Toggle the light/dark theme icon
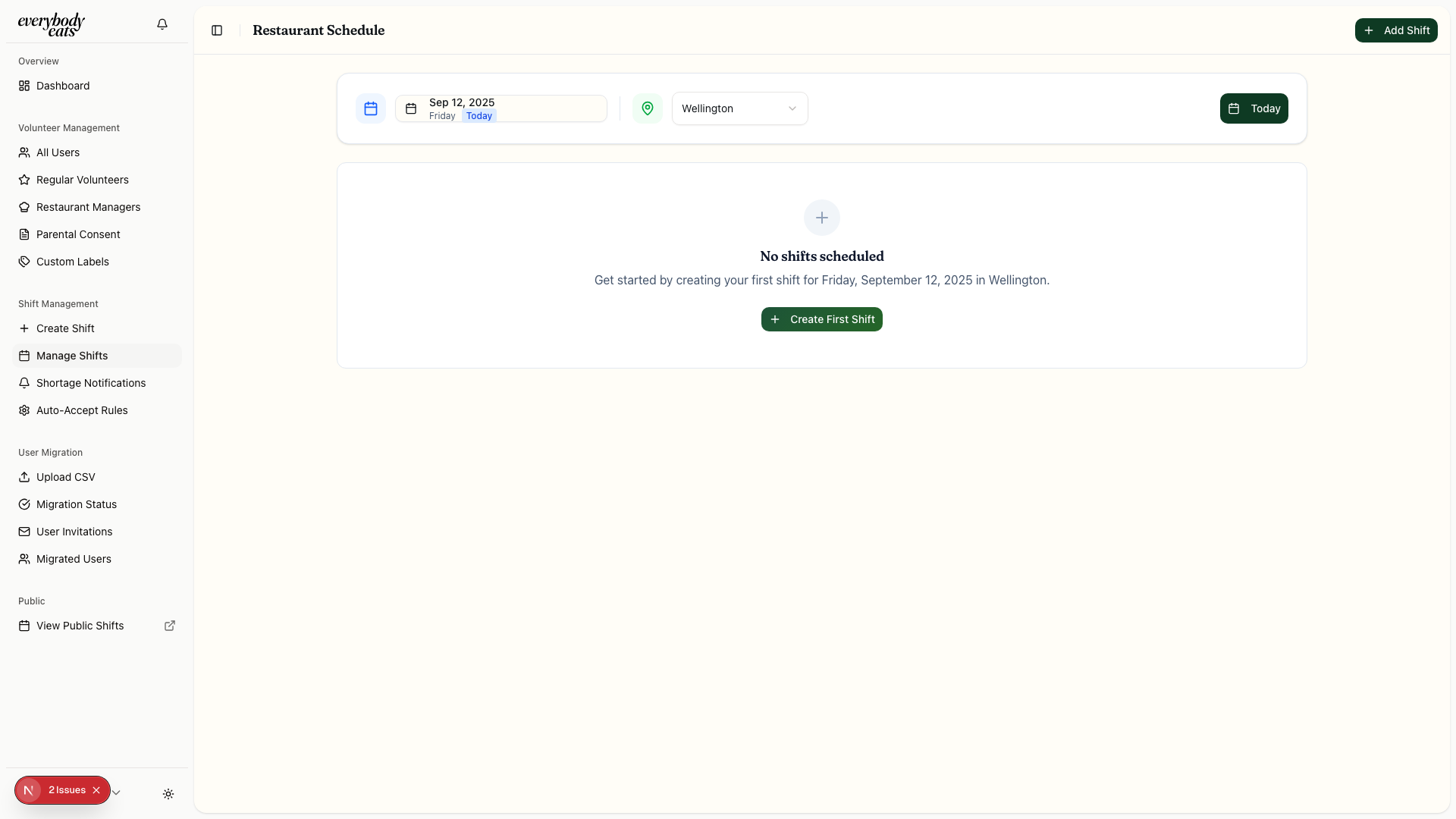The width and height of the screenshot is (1456, 819). pyautogui.click(x=168, y=794)
